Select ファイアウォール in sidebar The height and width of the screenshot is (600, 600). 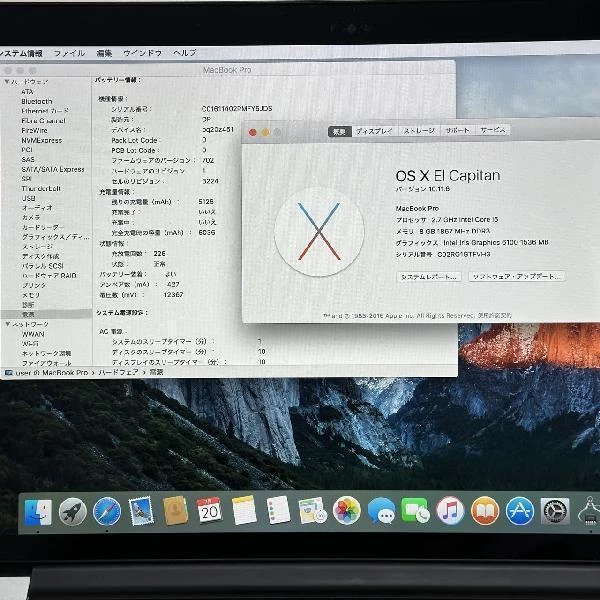click(46, 363)
